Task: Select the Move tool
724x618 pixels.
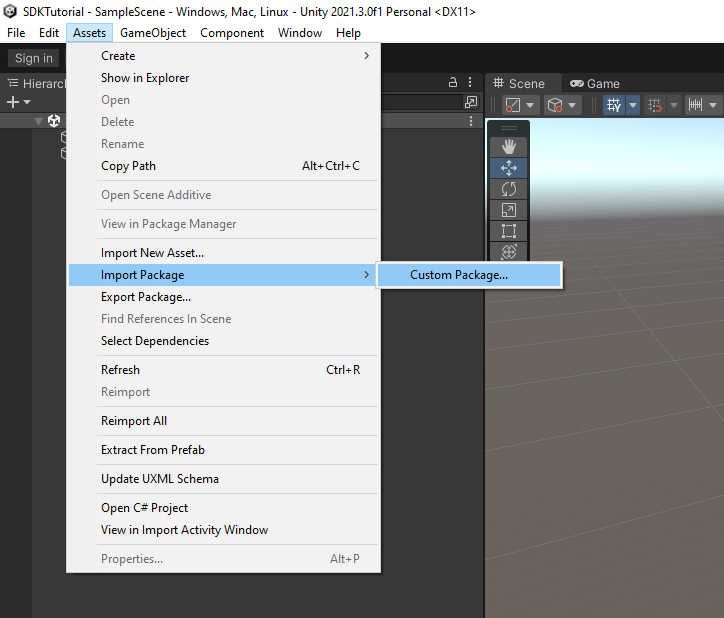Action: pos(508,167)
